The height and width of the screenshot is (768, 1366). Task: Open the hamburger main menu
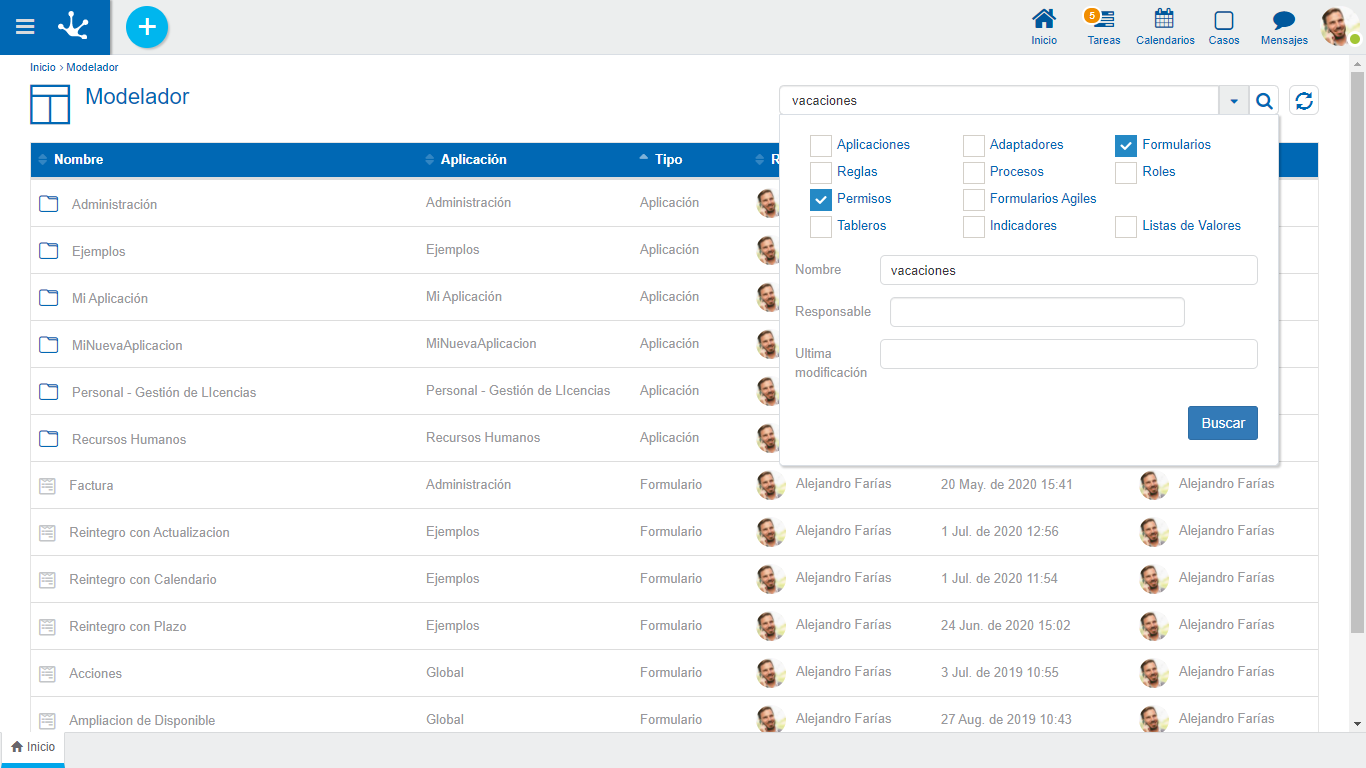point(25,27)
